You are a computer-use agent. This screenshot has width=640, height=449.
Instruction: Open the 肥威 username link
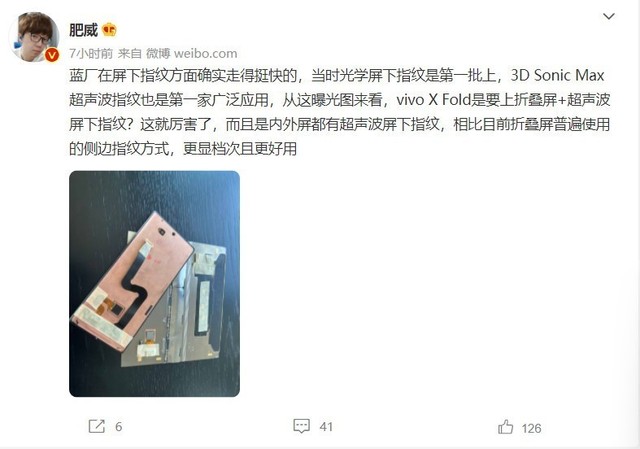click(83, 30)
